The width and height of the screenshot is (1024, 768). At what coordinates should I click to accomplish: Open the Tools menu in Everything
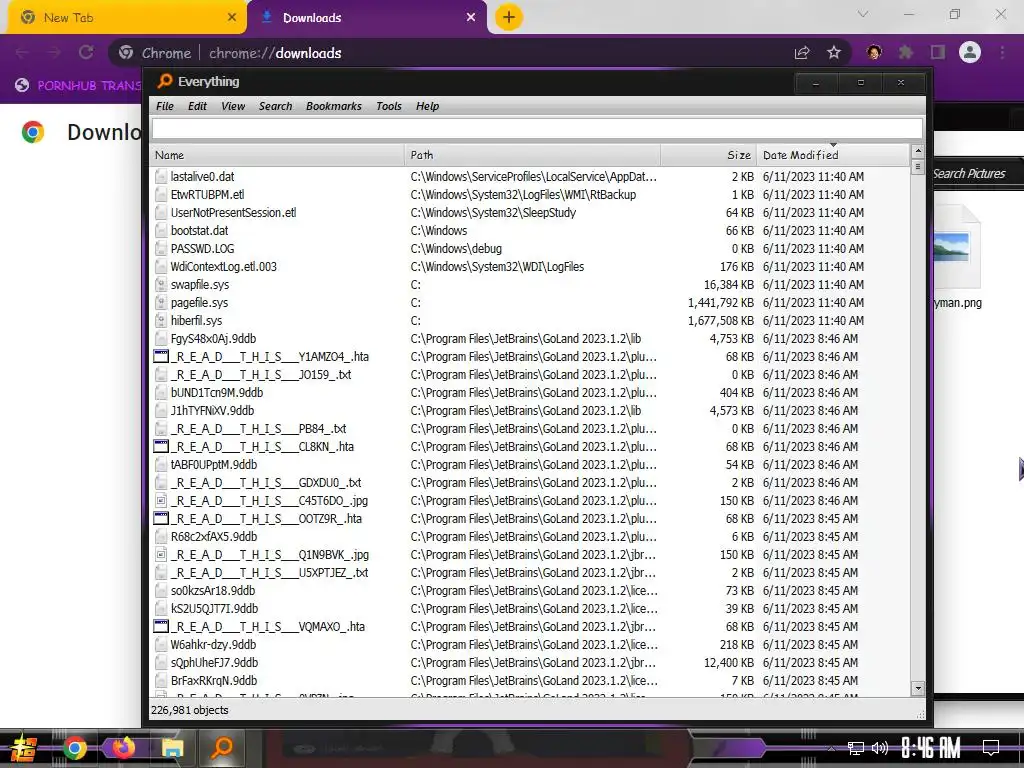(389, 106)
